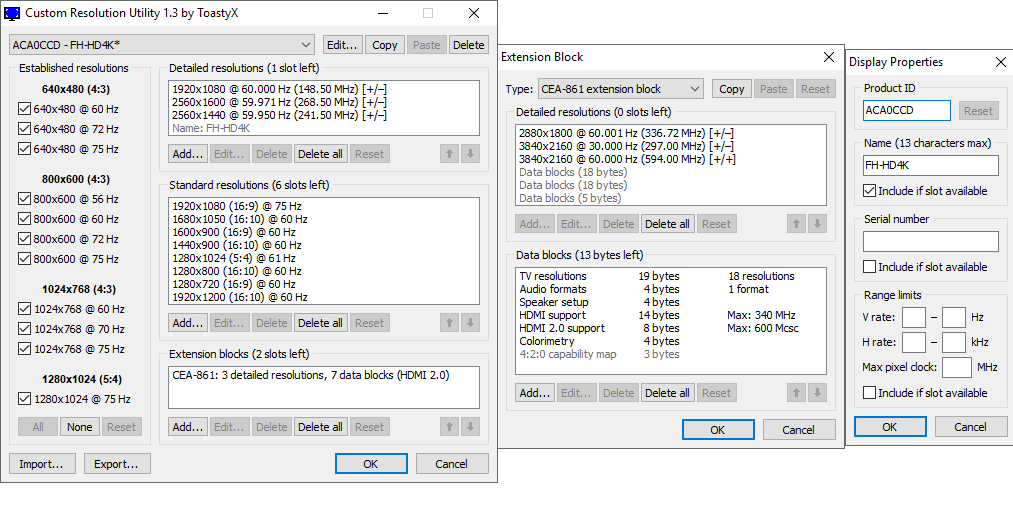Click up arrow in Extension Block detailed resolutions
Image resolution: width=1013 pixels, height=512 pixels.
[797, 224]
